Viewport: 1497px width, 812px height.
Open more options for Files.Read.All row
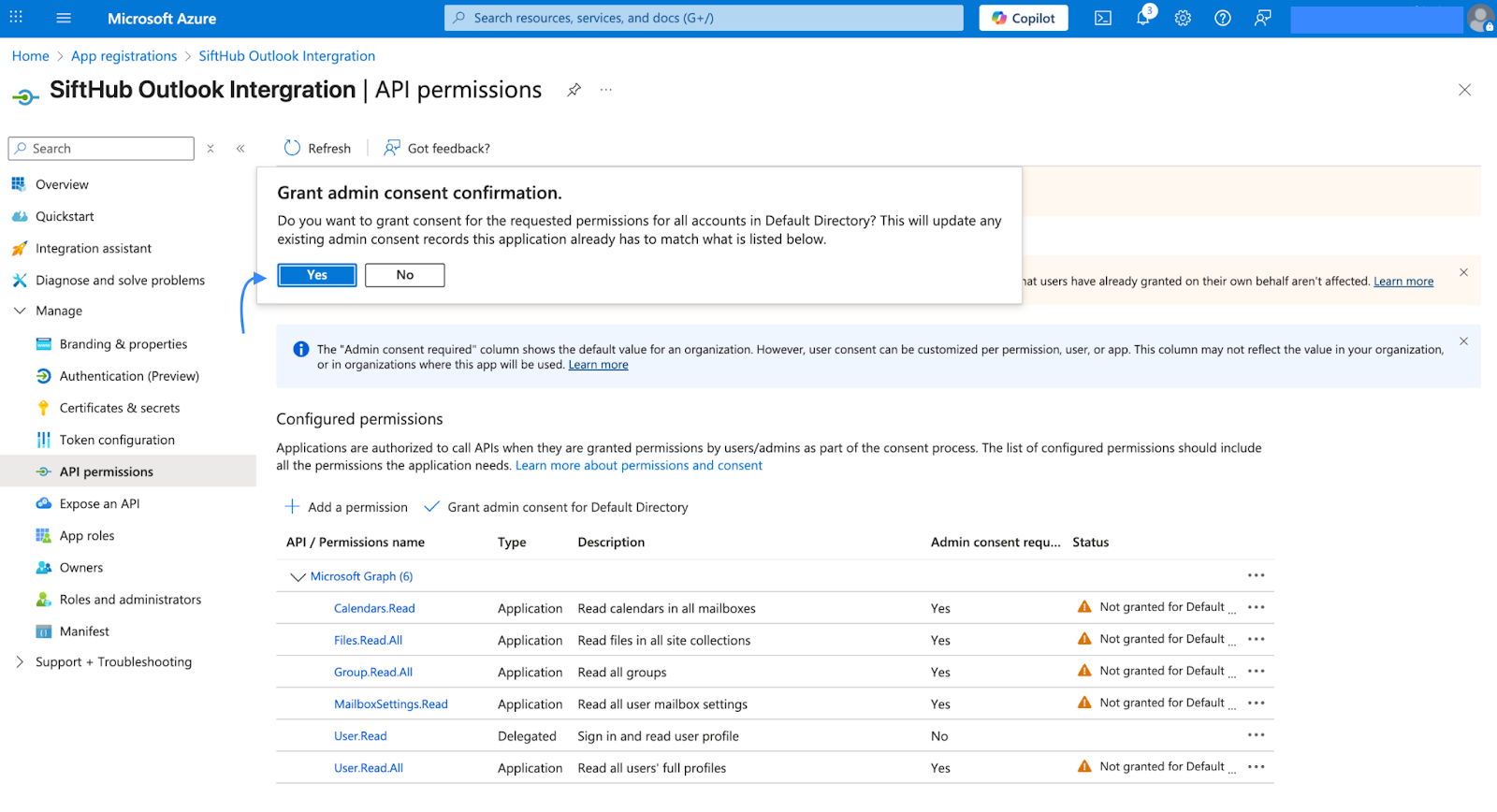[x=1256, y=639]
